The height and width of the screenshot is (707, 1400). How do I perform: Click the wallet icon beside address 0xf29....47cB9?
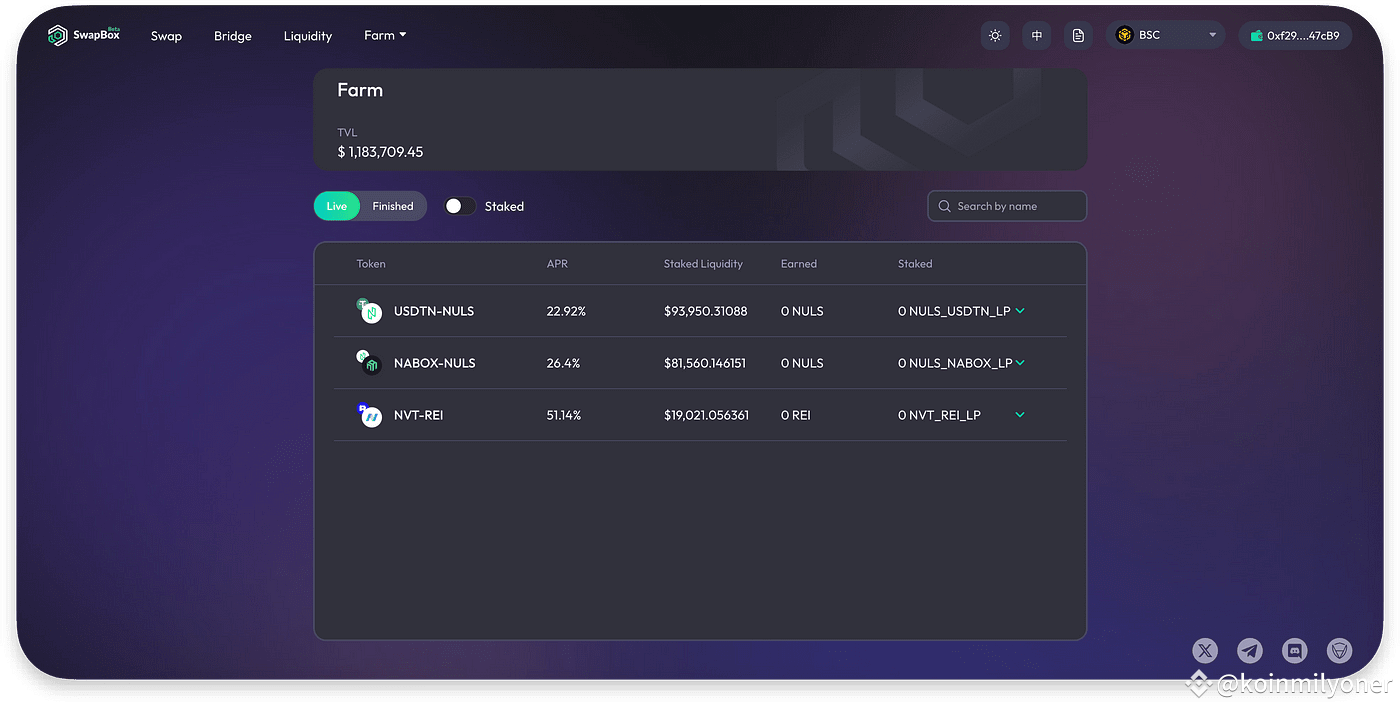point(1256,36)
